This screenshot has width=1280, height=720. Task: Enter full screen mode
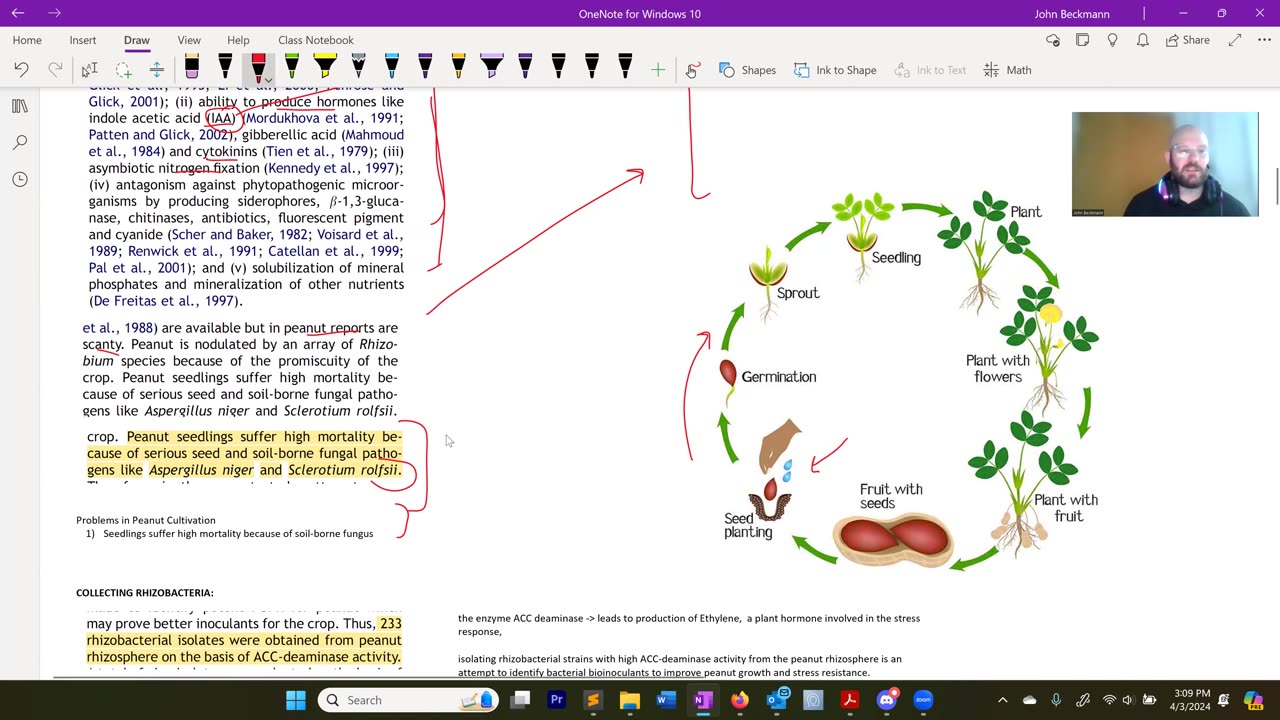[x=1235, y=40]
